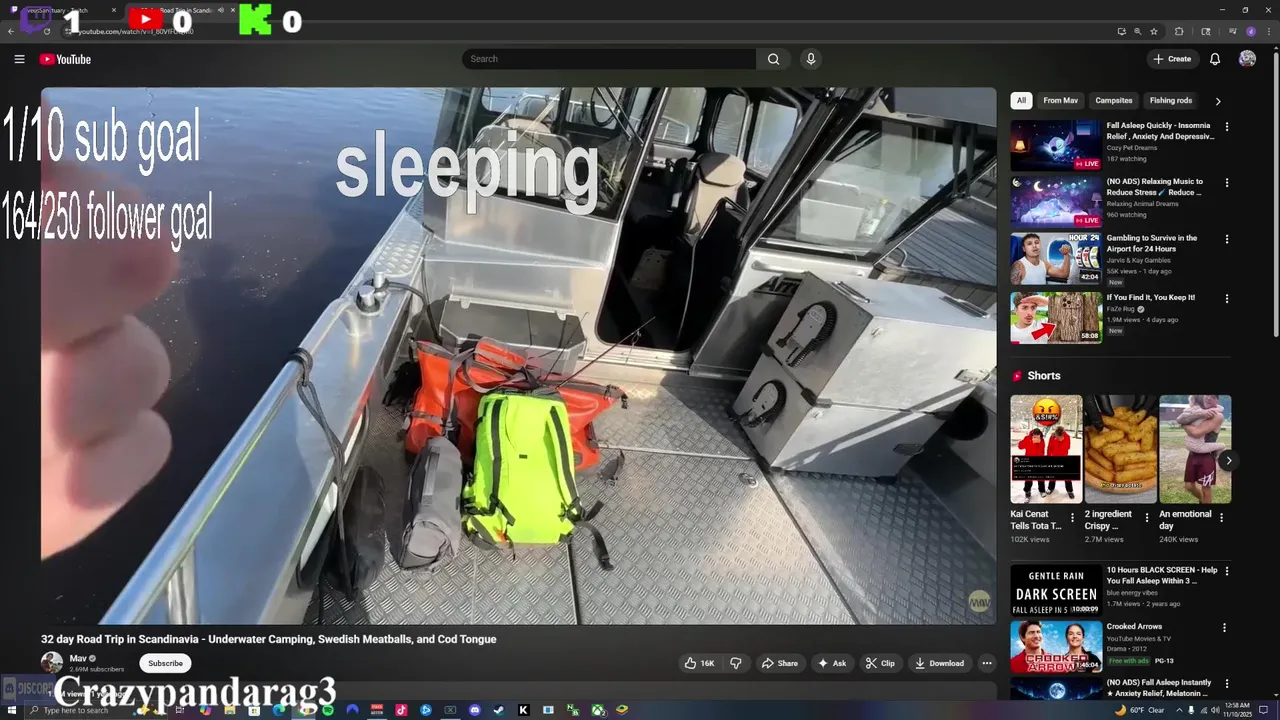Open options for Kai Cenat short
The height and width of the screenshot is (720, 1280).
1073,518
